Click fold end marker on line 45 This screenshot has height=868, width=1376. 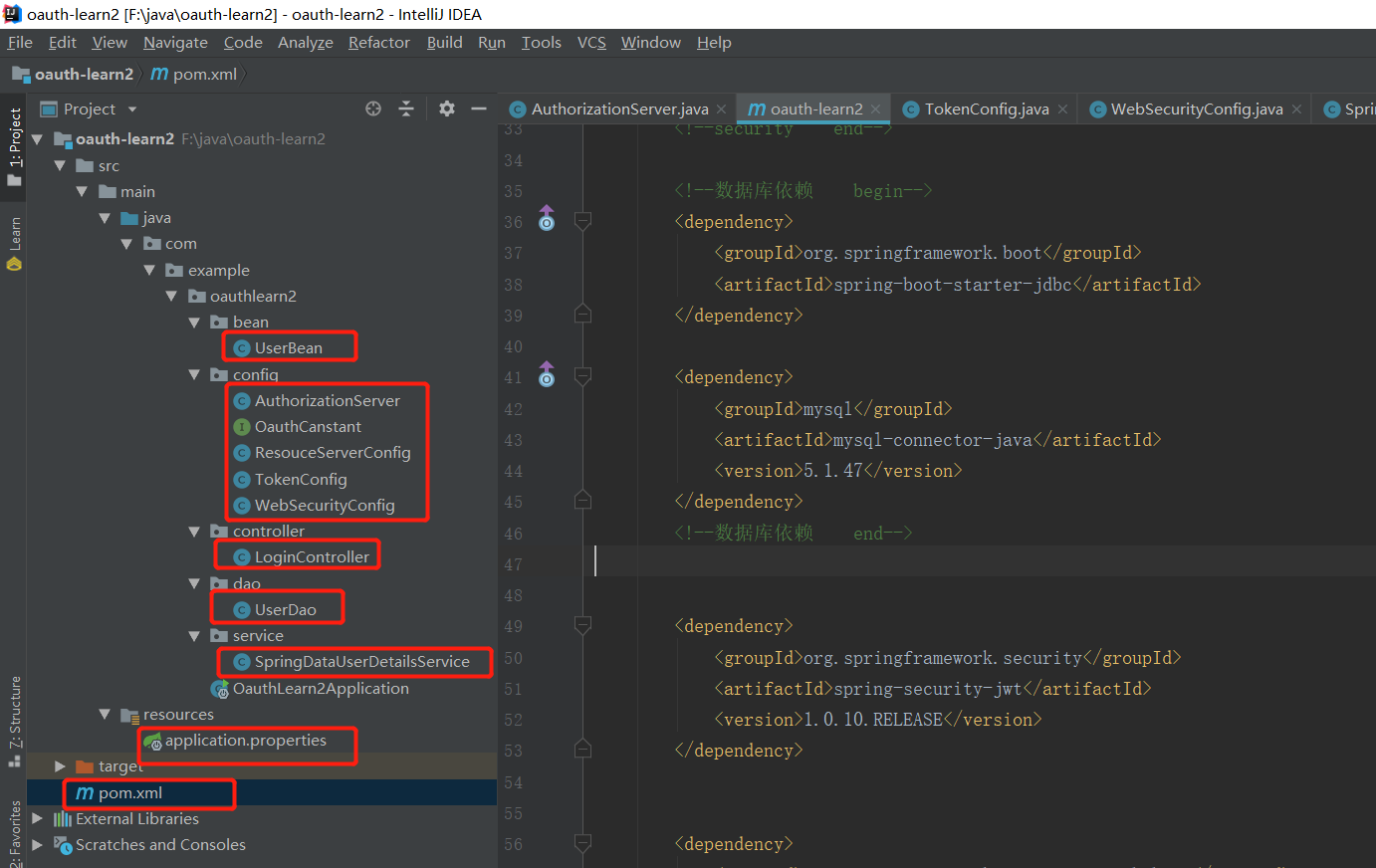point(583,500)
